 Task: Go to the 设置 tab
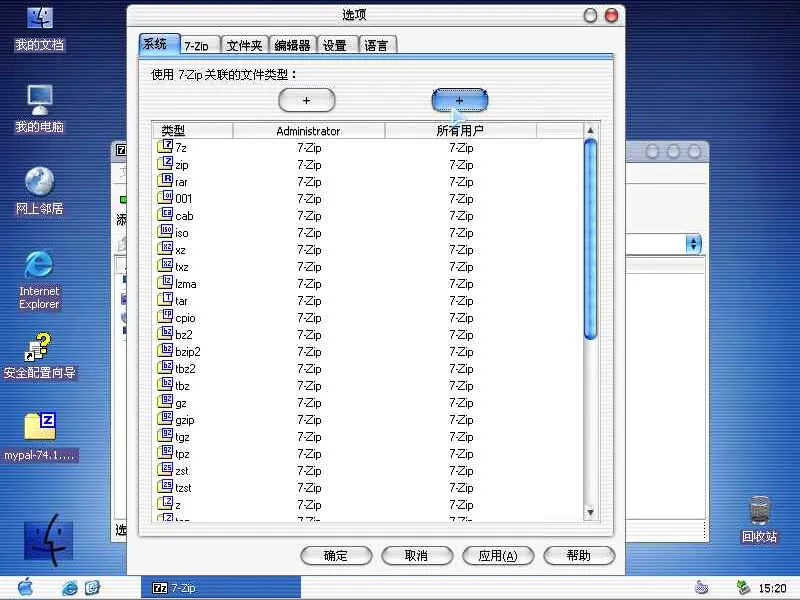[337, 45]
